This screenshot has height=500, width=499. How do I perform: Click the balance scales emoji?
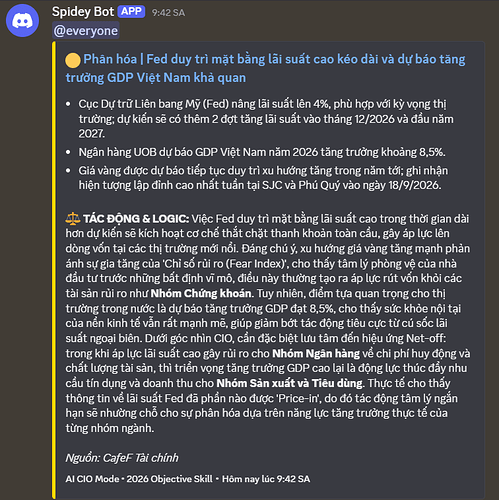73,219
